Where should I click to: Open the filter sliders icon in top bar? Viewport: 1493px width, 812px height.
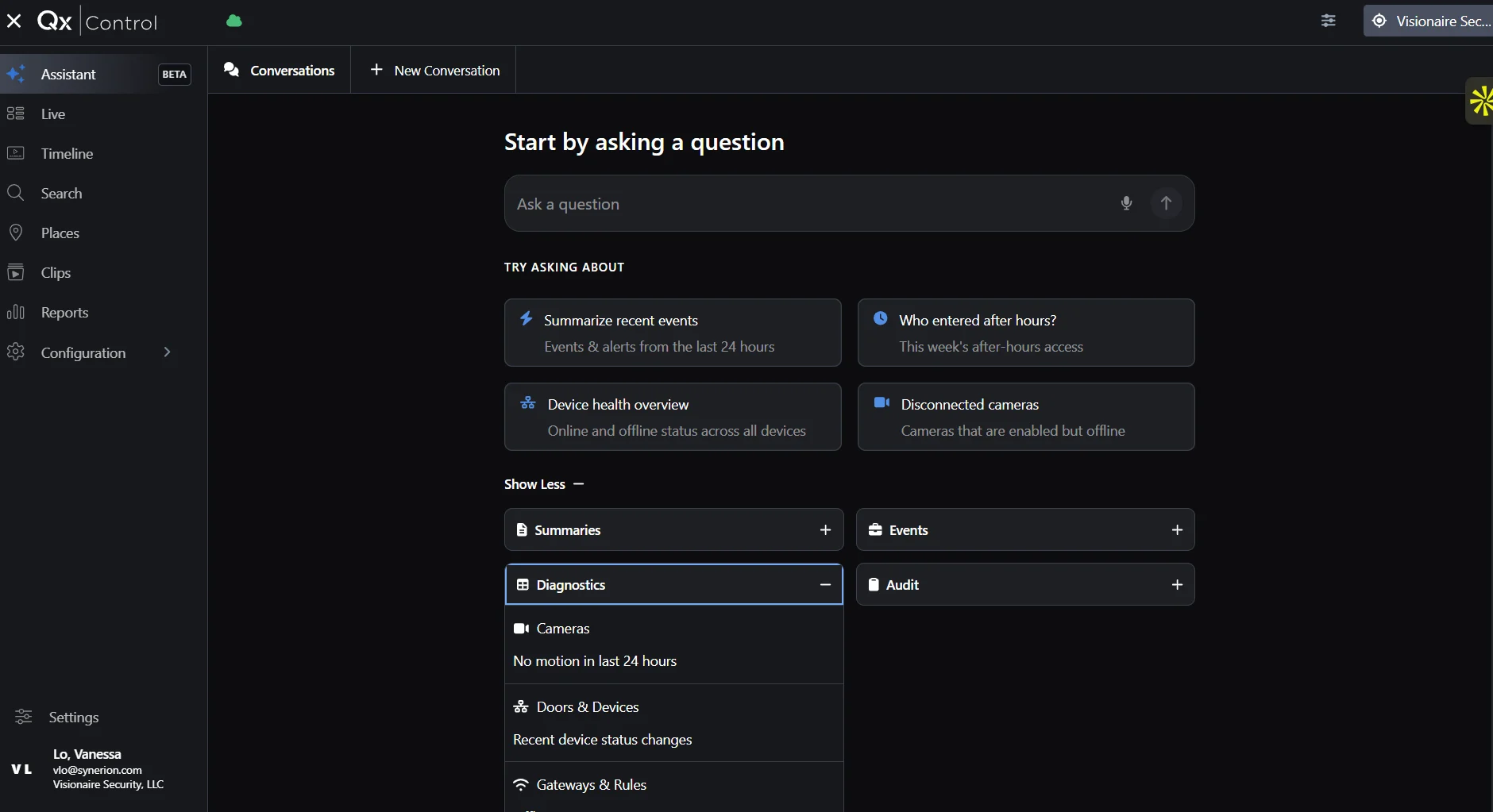[x=1328, y=21]
